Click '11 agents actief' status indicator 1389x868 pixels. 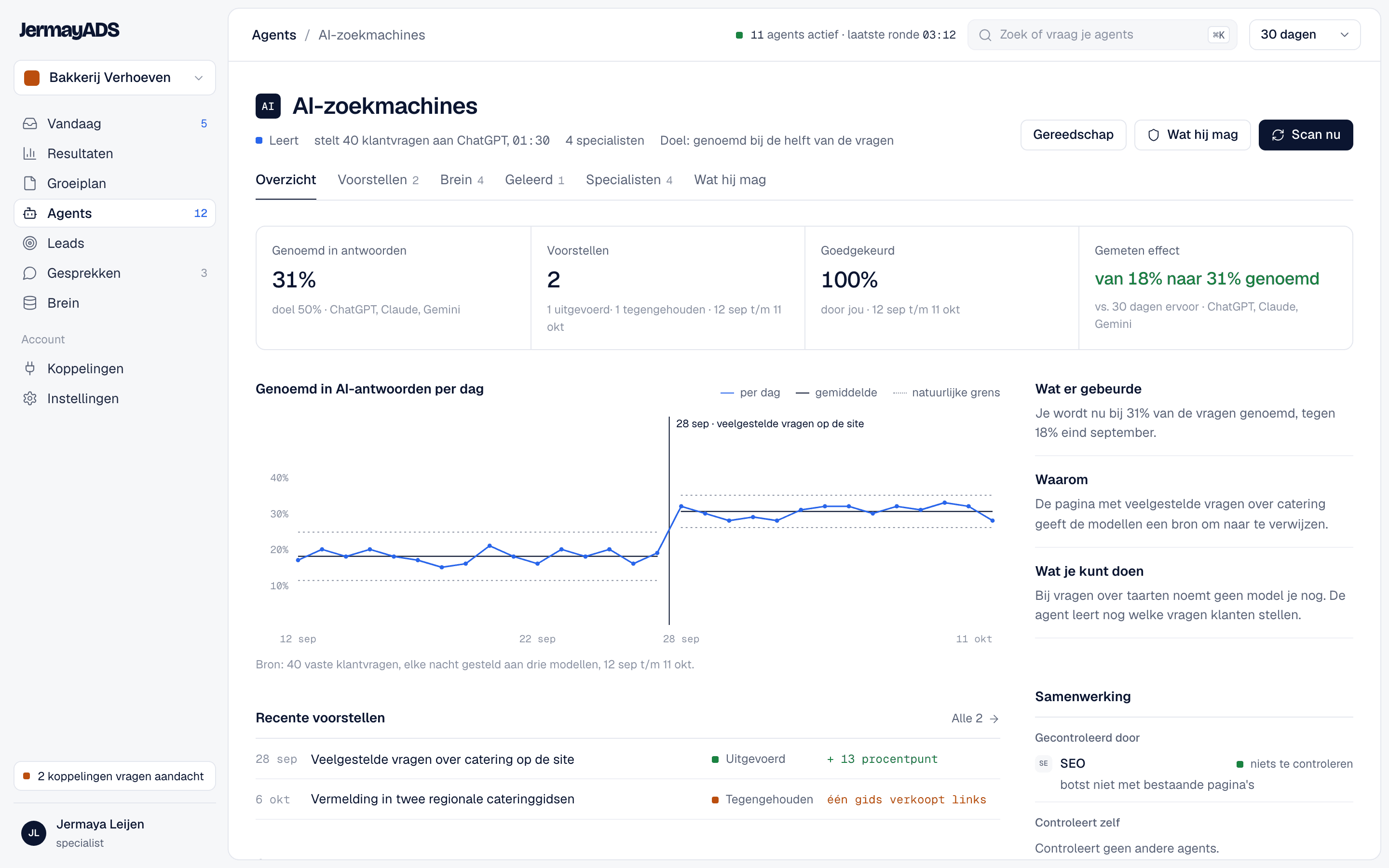pyautogui.click(x=845, y=35)
